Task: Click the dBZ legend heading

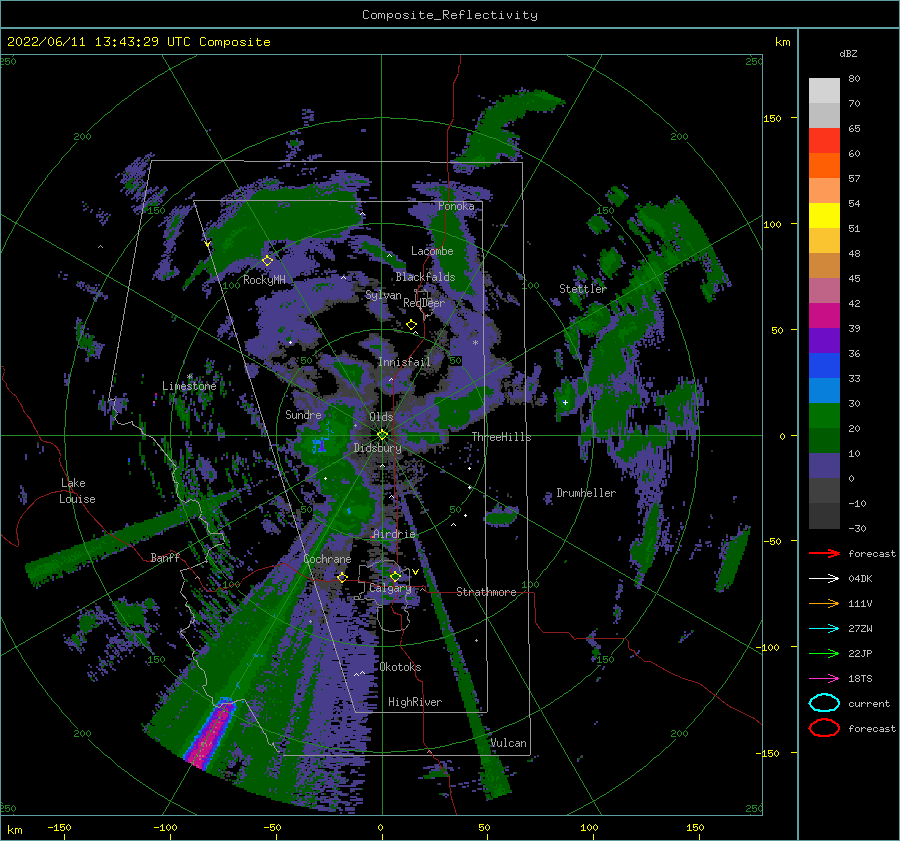Action: 848,54
